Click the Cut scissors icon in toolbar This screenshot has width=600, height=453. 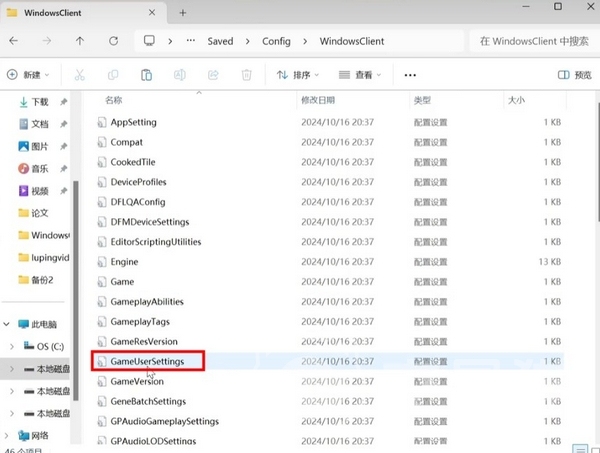coord(80,75)
